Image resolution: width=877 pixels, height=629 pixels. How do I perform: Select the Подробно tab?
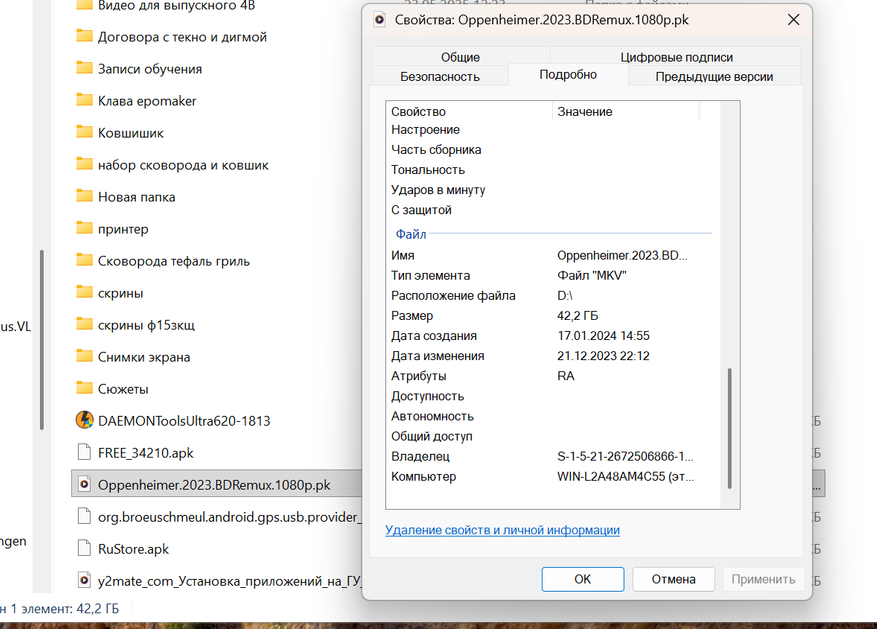click(568, 74)
